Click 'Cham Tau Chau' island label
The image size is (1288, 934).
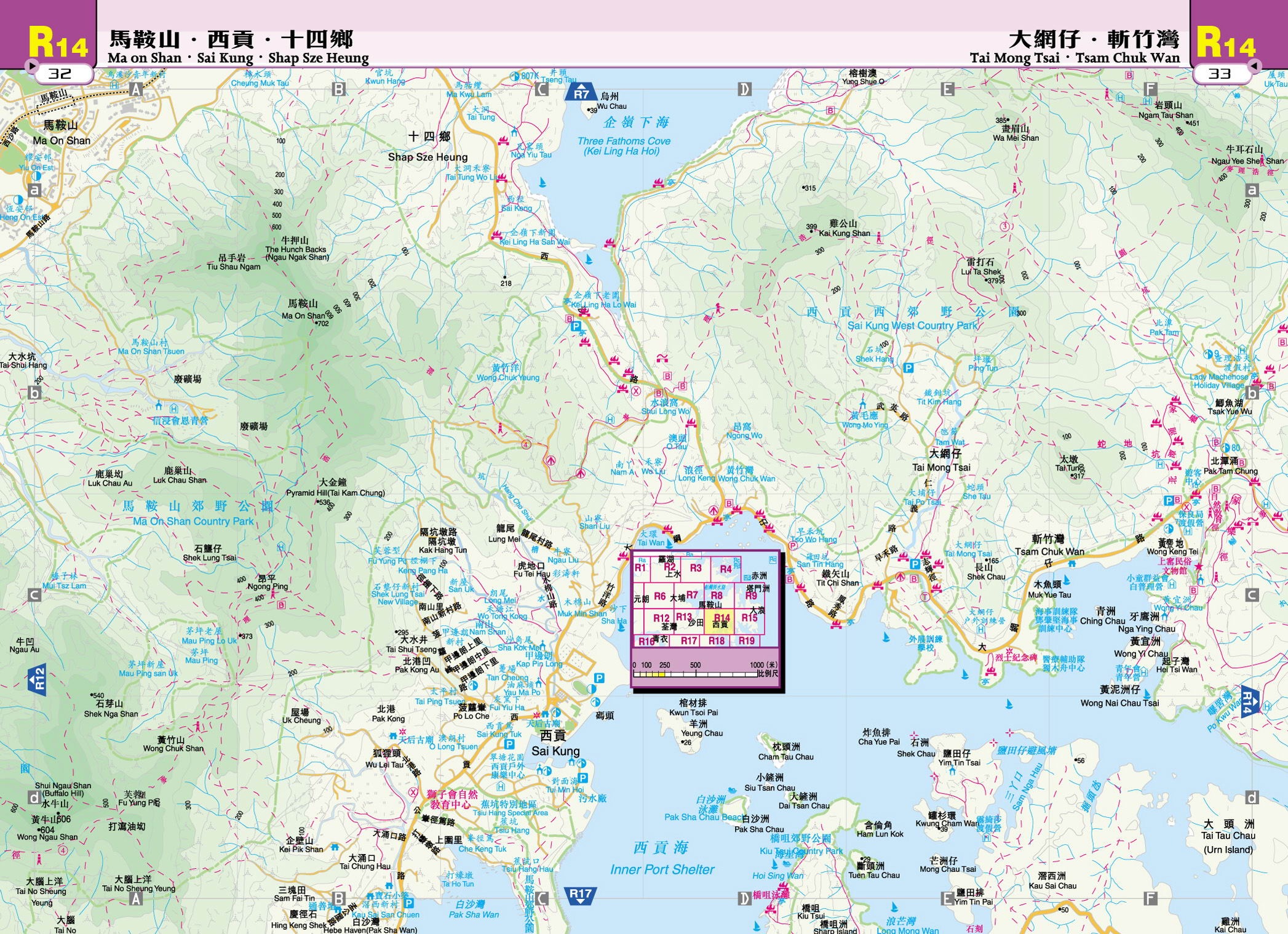[785, 757]
